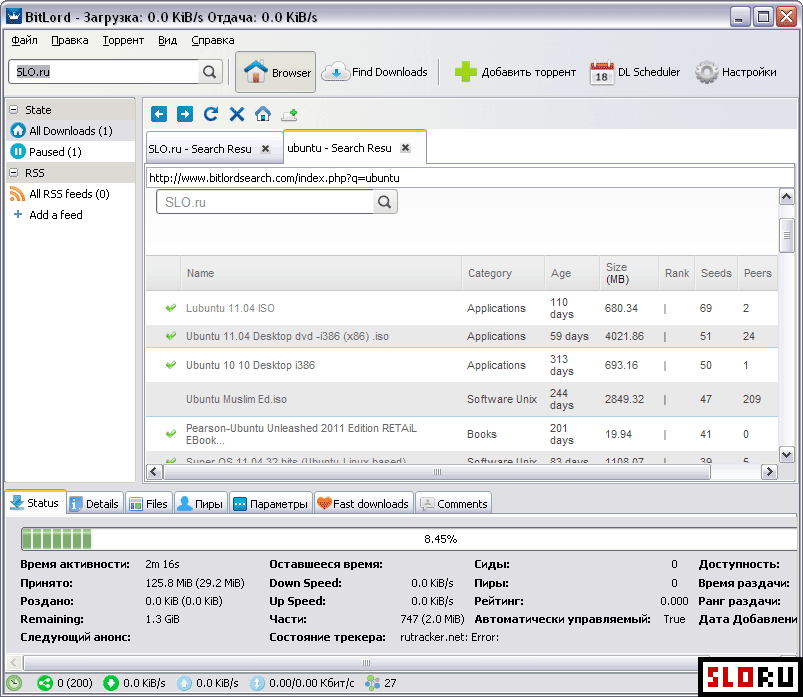
Task: Switch to the Details tab
Action: [94, 504]
